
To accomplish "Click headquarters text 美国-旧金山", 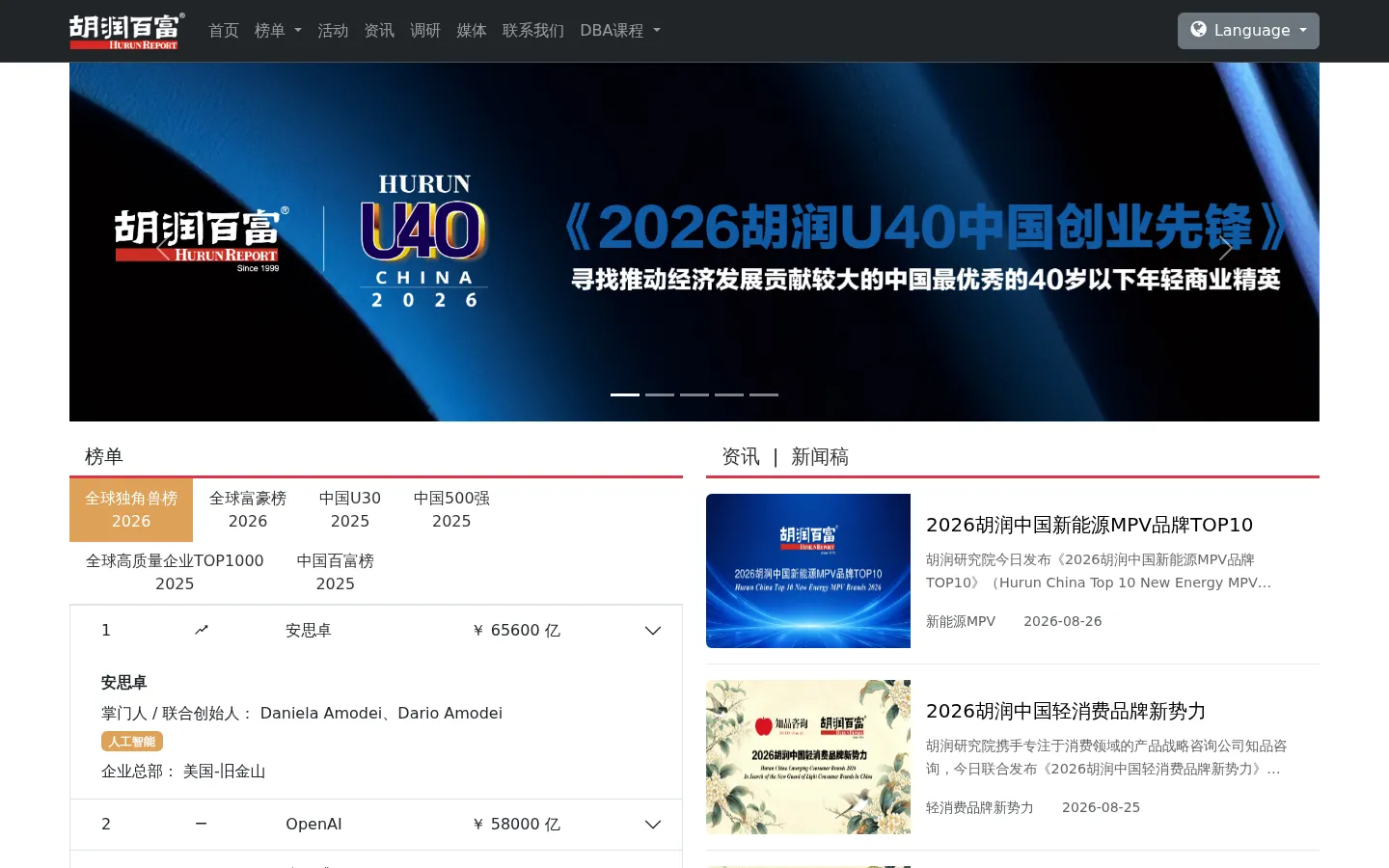I will click(x=224, y=772).
